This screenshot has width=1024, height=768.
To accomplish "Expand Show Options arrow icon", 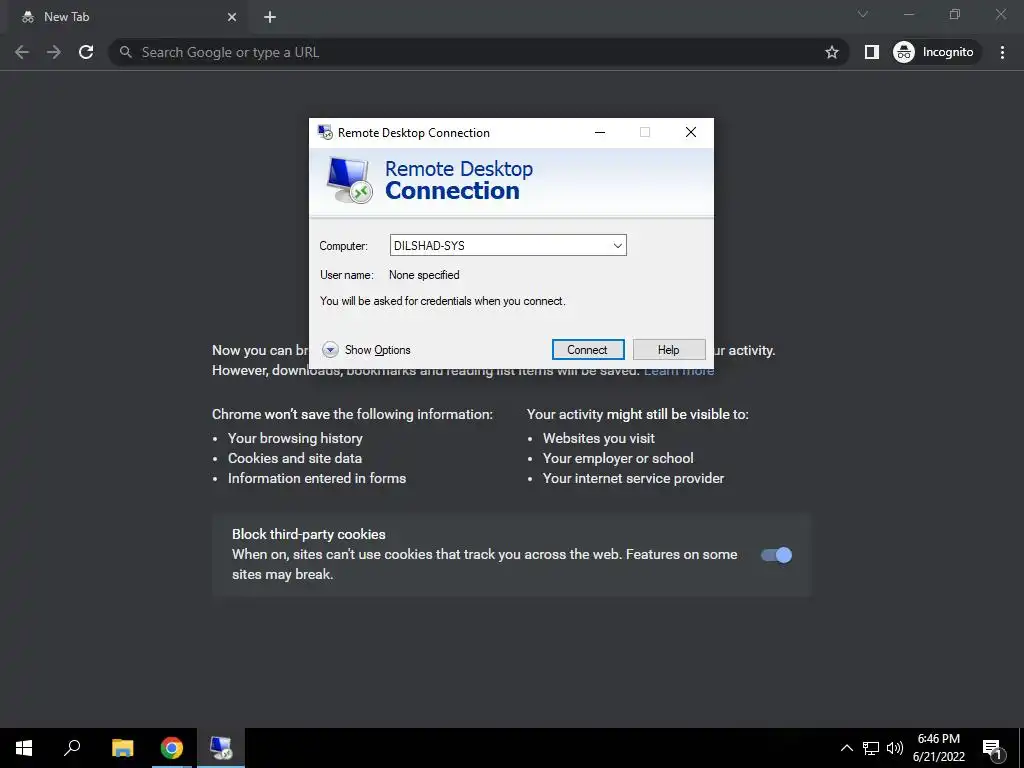I will (330, 350).
